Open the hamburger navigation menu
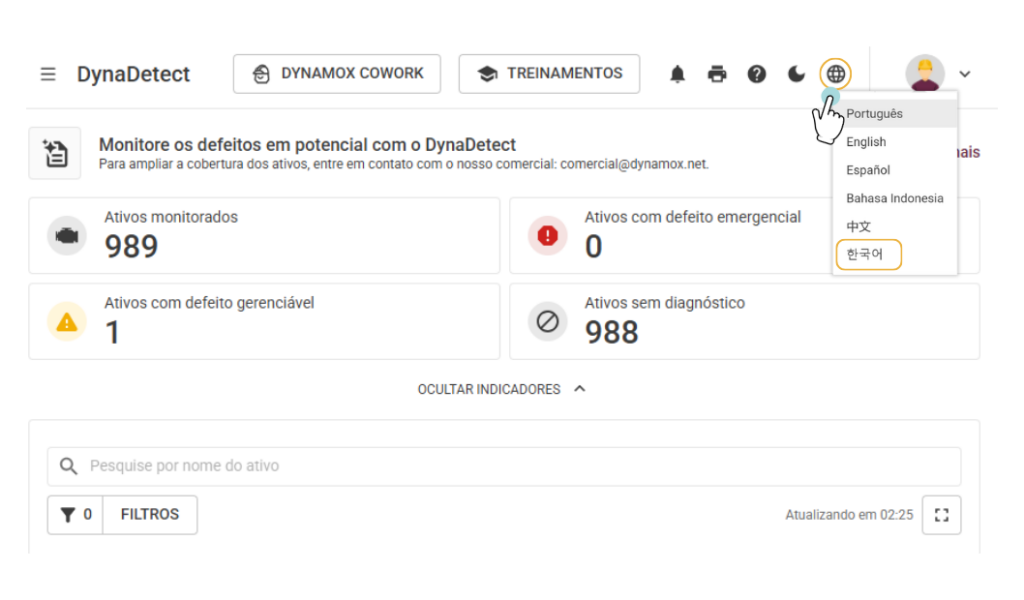Image resolution: width=1024 pixels, height=600 pixels. coord(48,74)
